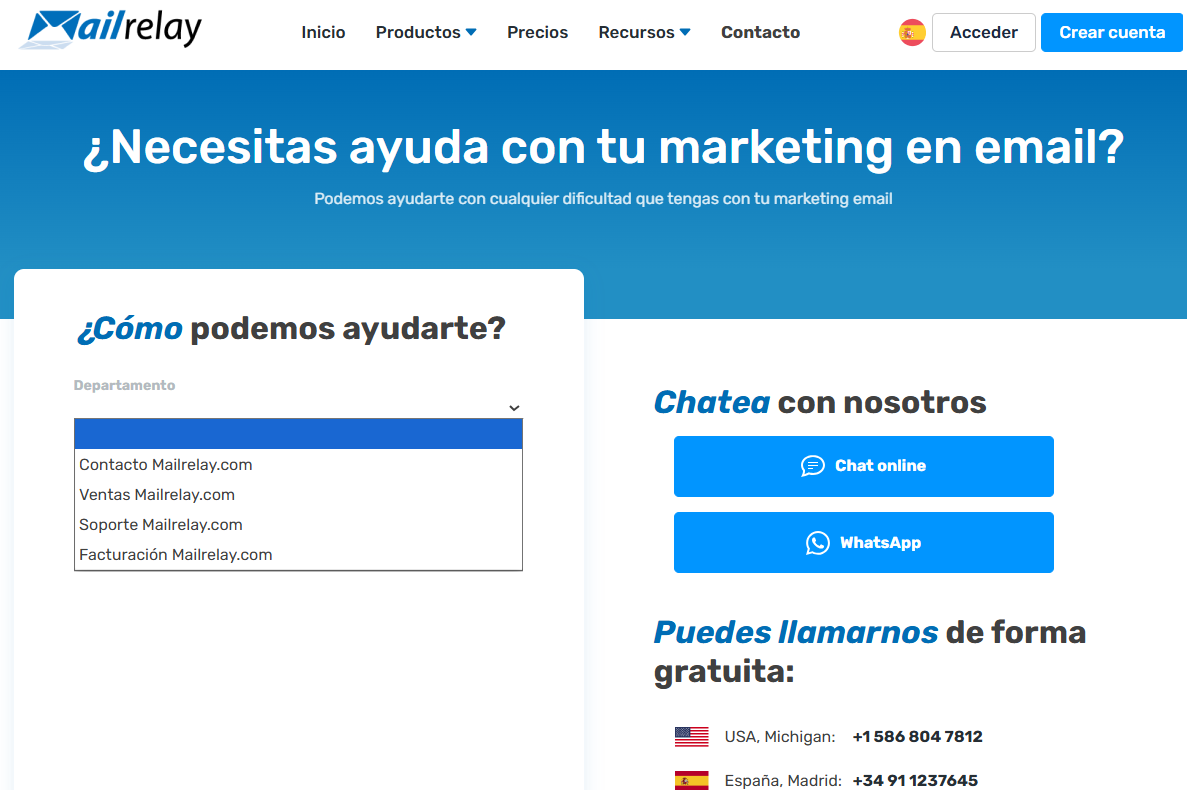The image size is (1187, 790).
Task: Click the main heading about marketing en email
Action: click(603, 148)
